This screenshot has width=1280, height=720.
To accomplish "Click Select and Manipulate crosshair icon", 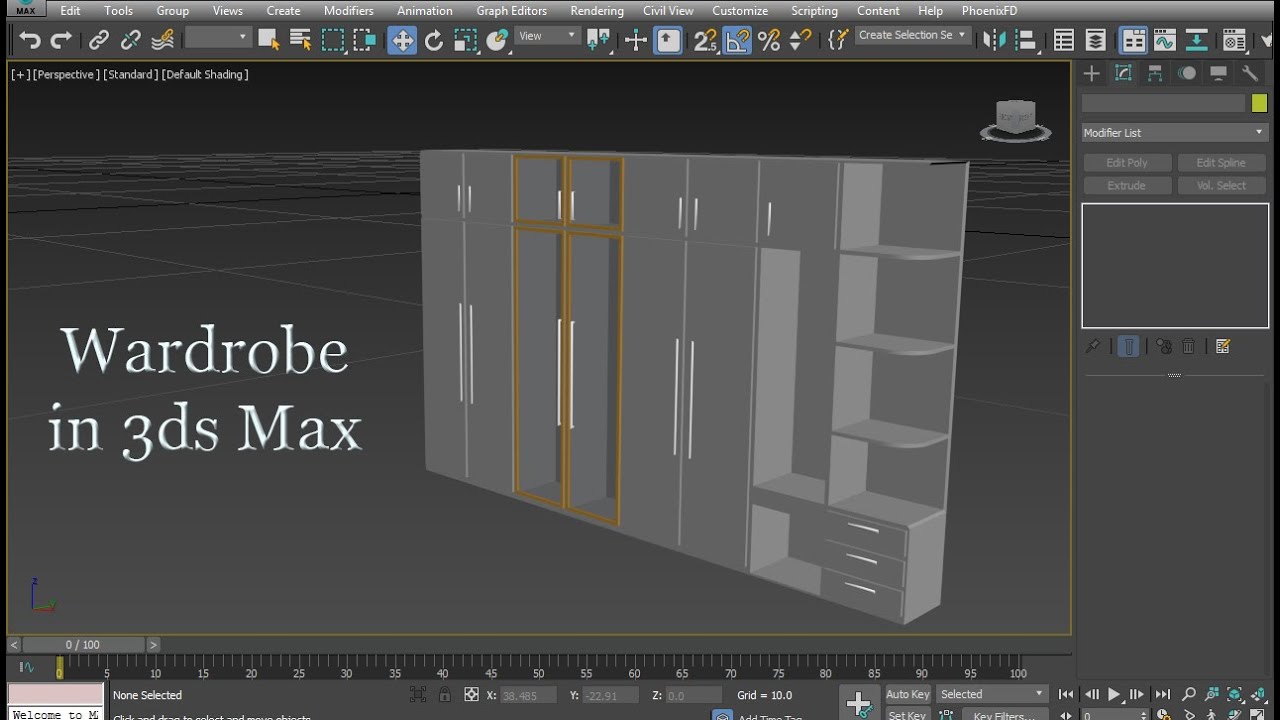I will point(636,40).
